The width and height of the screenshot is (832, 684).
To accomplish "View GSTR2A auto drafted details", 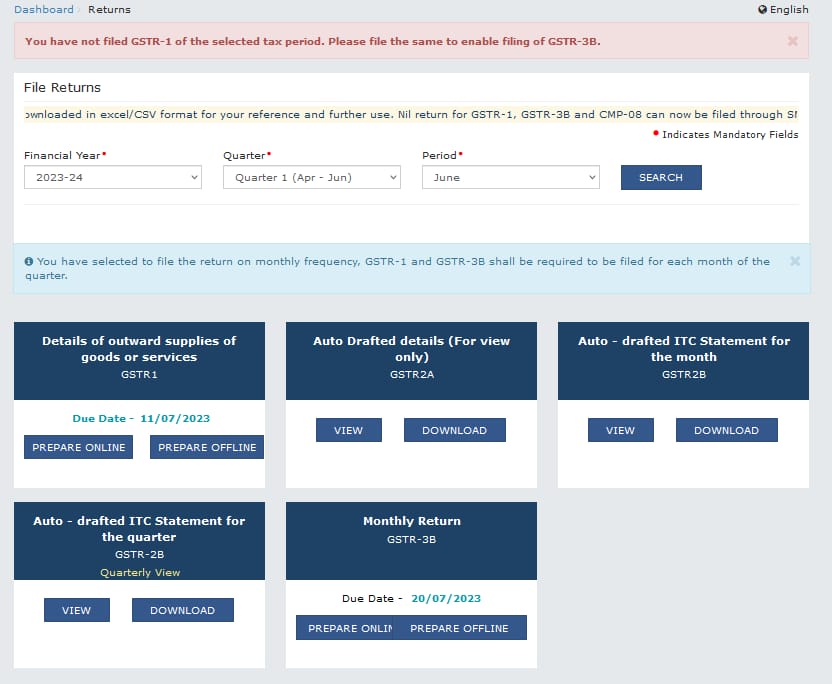I will [348, 430].
